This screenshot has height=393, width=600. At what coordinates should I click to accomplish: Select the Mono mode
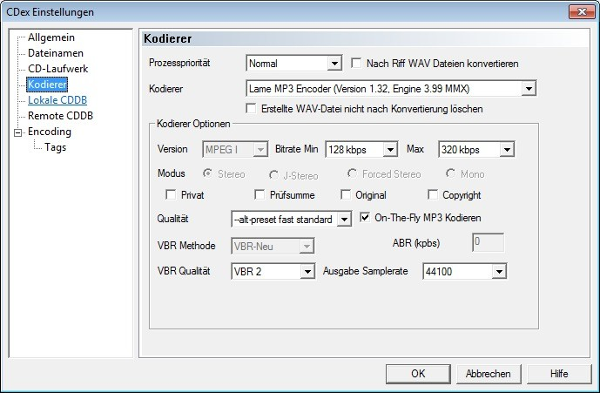click(x=450, y=174)
